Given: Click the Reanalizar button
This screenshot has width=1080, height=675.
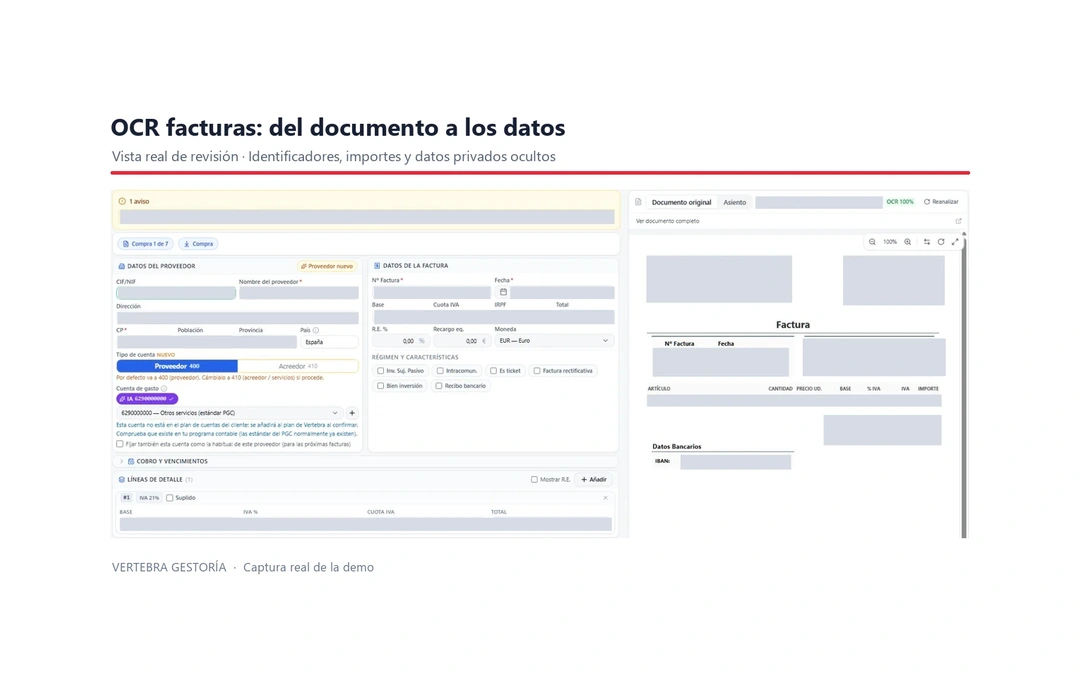Looking at the screenshot, I should pos(941,202).
